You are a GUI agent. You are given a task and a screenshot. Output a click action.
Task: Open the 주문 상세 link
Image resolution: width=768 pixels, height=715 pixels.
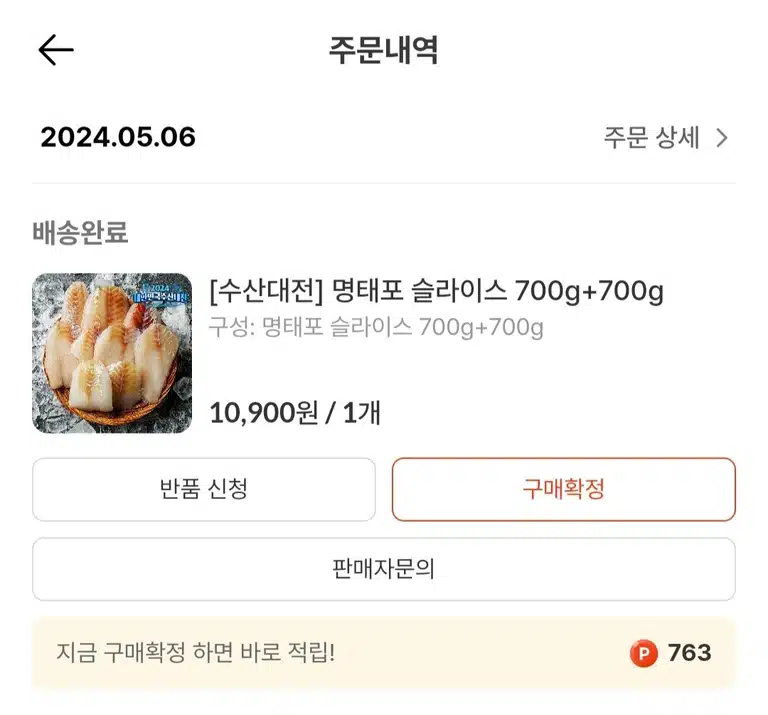[666, 138]
